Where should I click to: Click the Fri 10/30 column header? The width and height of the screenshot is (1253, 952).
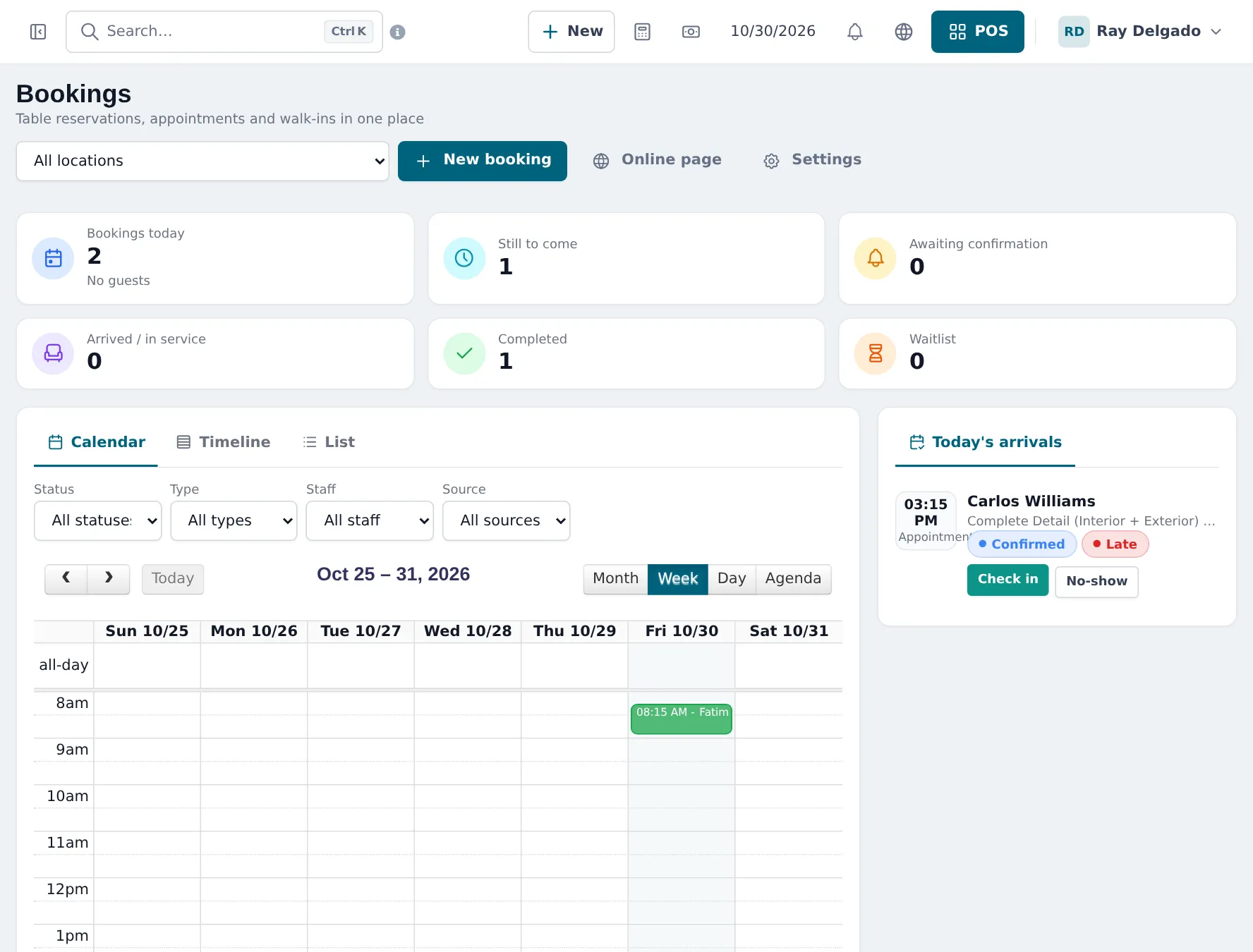[682, 631]
